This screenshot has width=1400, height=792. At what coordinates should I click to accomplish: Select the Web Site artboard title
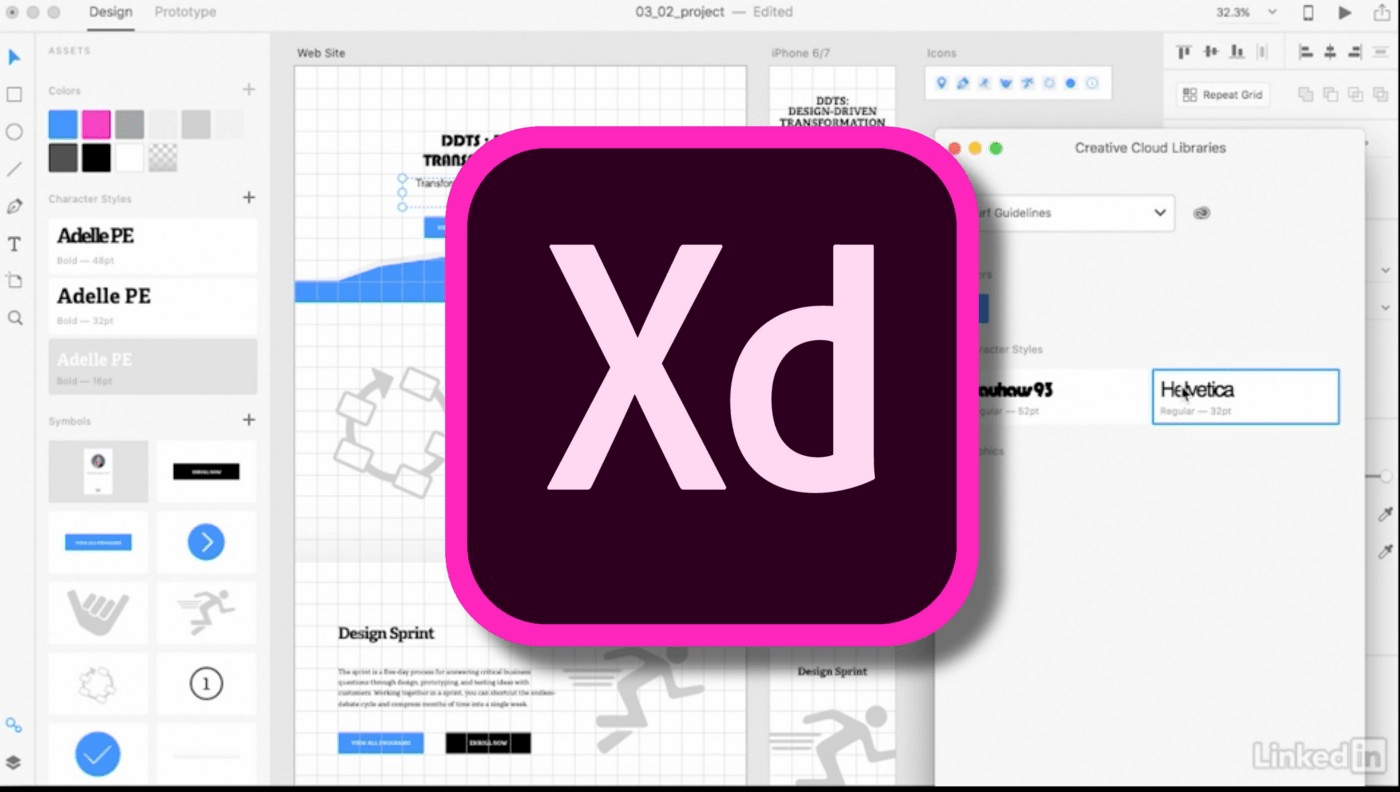[x=321, y=53]
